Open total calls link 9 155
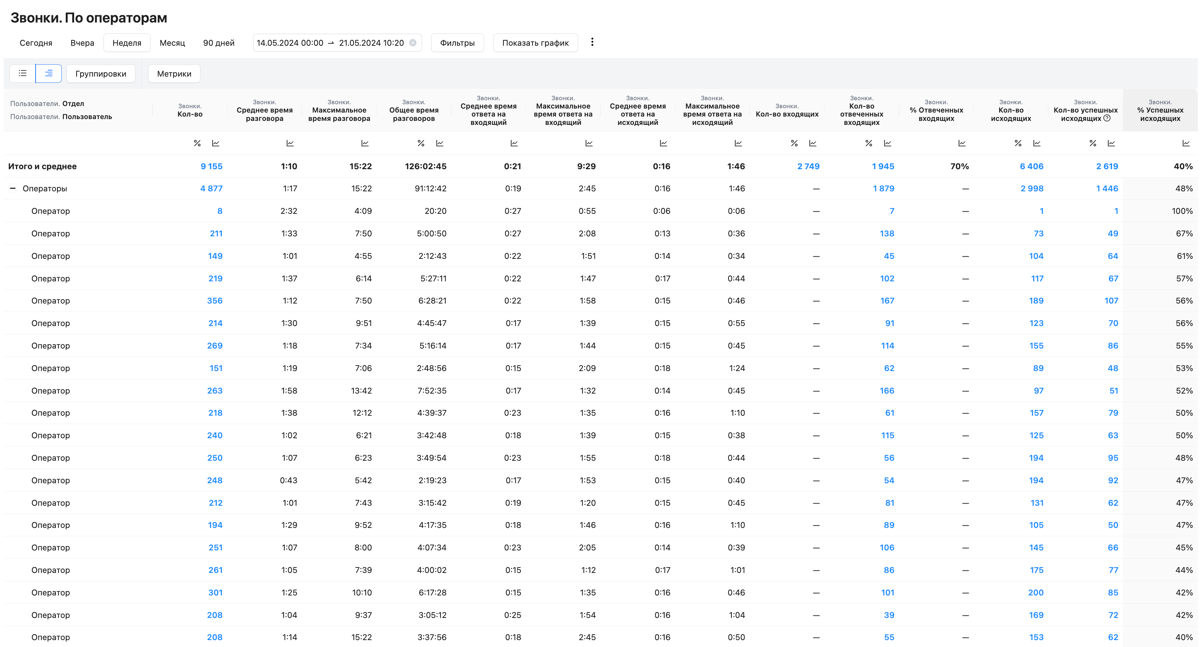The height and width of the screenshot is (647, 1200). click(211, 166)
